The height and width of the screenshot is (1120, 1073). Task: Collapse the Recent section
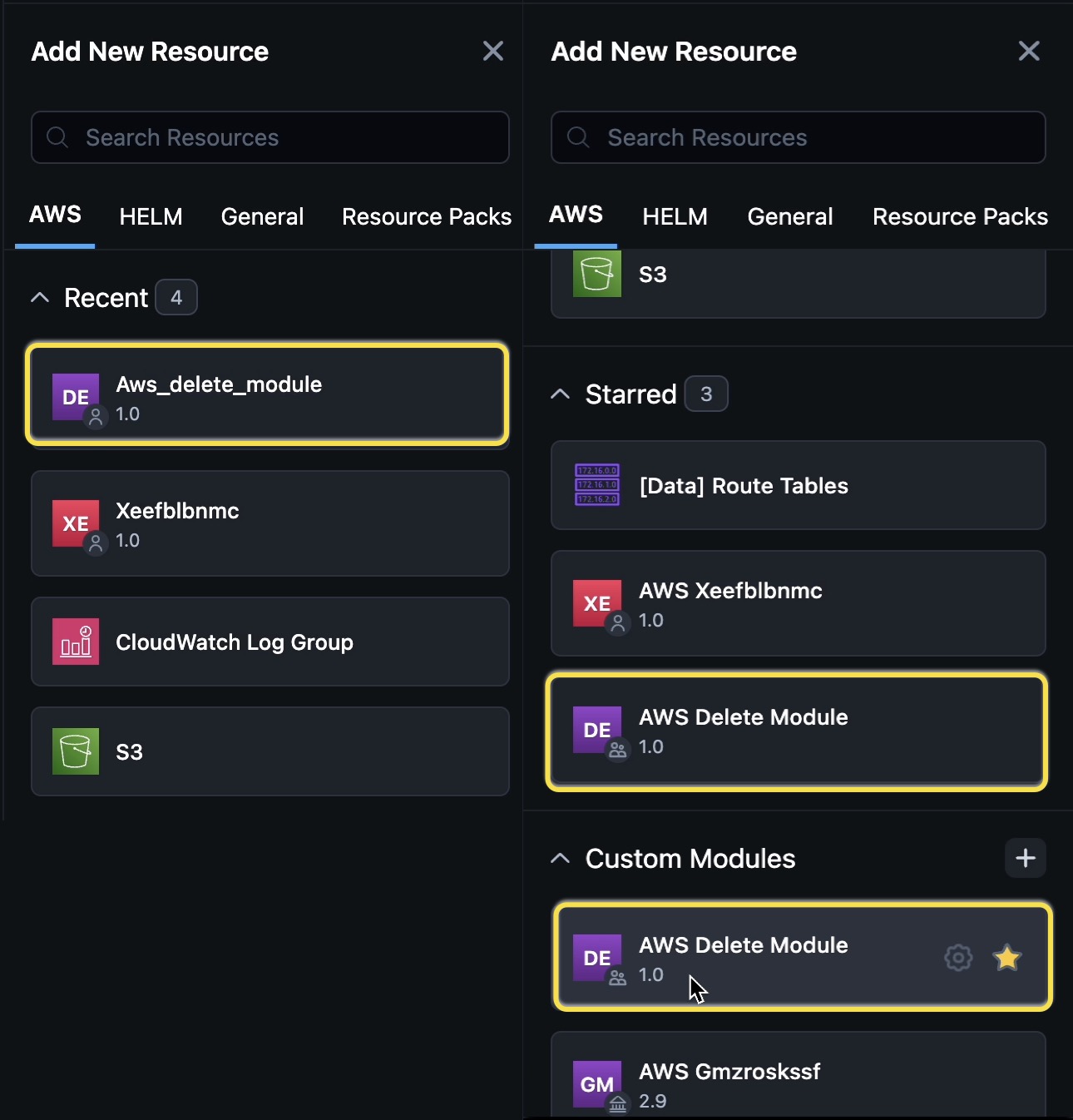coord(40,297)
